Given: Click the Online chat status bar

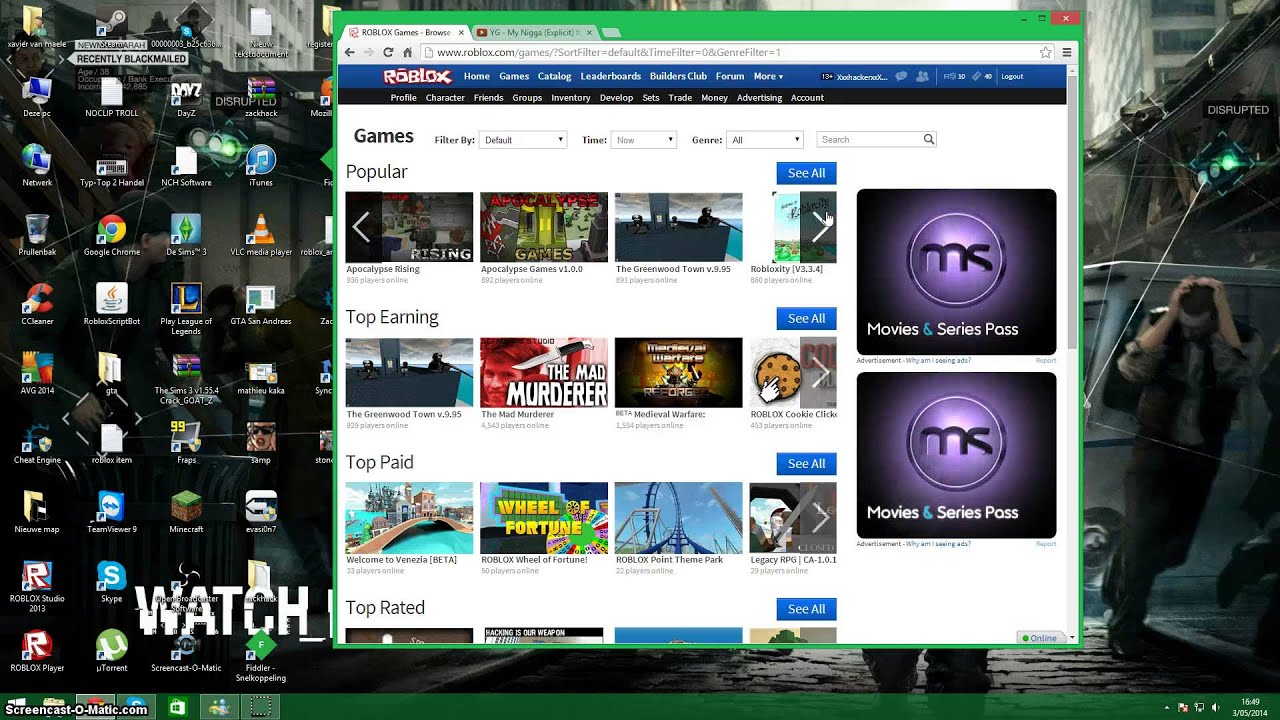Looking at the screenshot, I should (x=1040, y=638).
